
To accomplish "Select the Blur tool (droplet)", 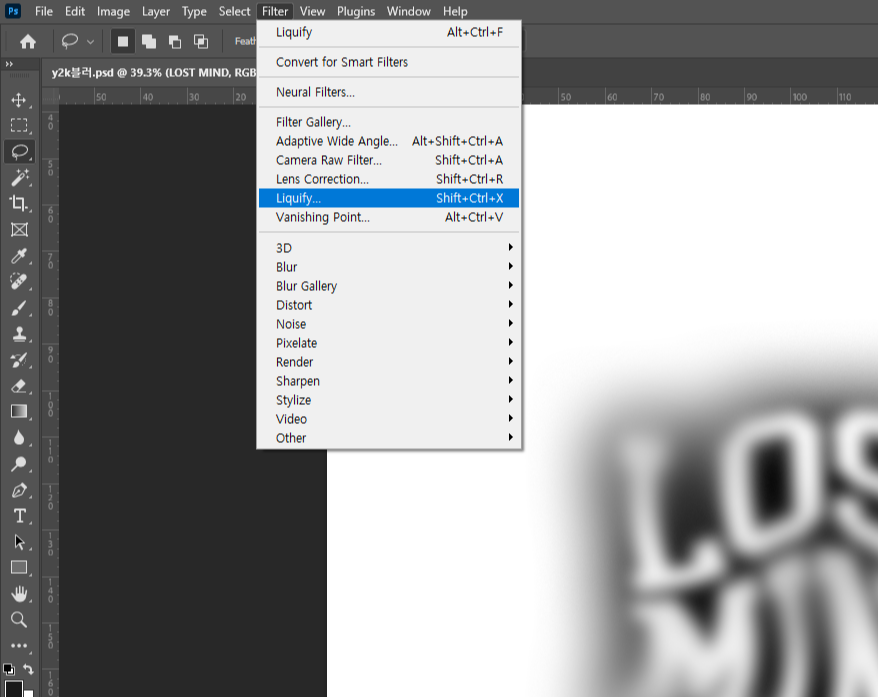I will (19, 438).
